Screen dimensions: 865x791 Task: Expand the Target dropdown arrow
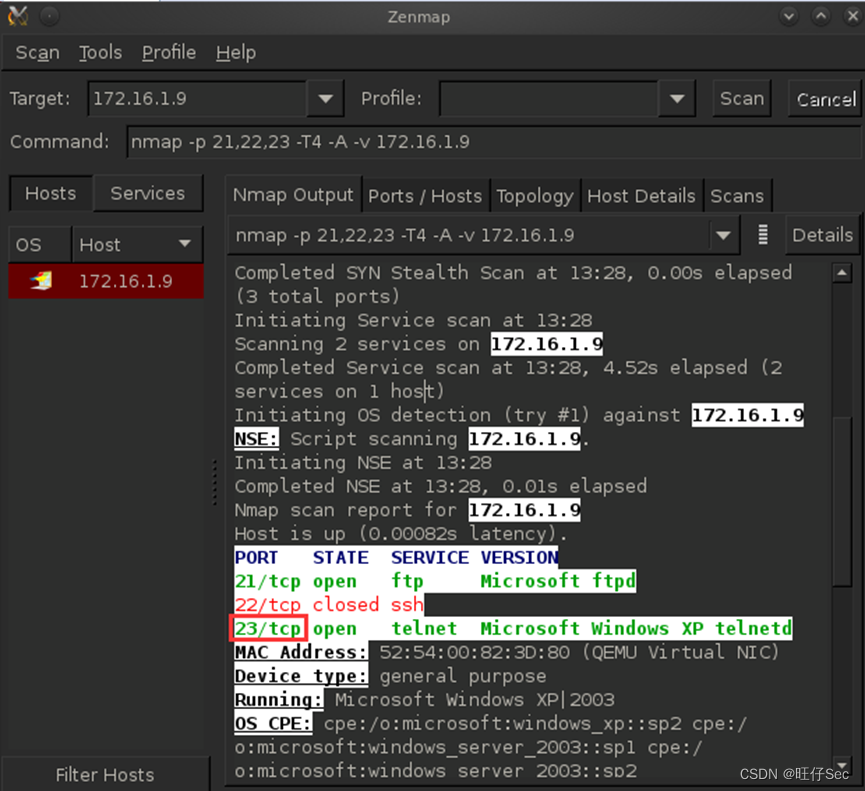(325, 99)
